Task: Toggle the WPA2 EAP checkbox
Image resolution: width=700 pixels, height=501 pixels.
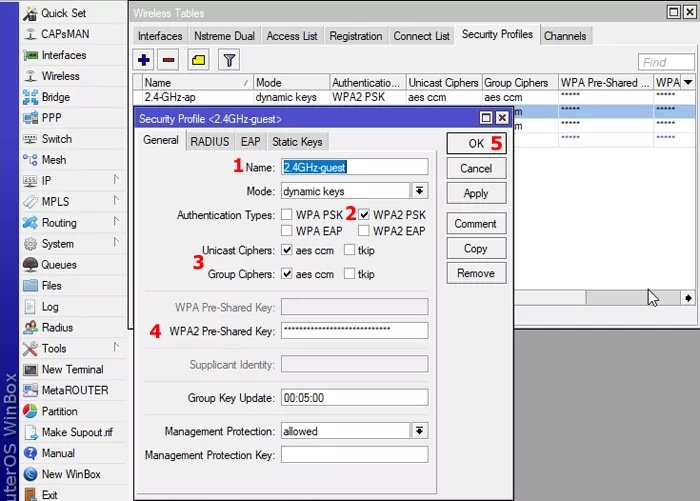Action: 364,231
